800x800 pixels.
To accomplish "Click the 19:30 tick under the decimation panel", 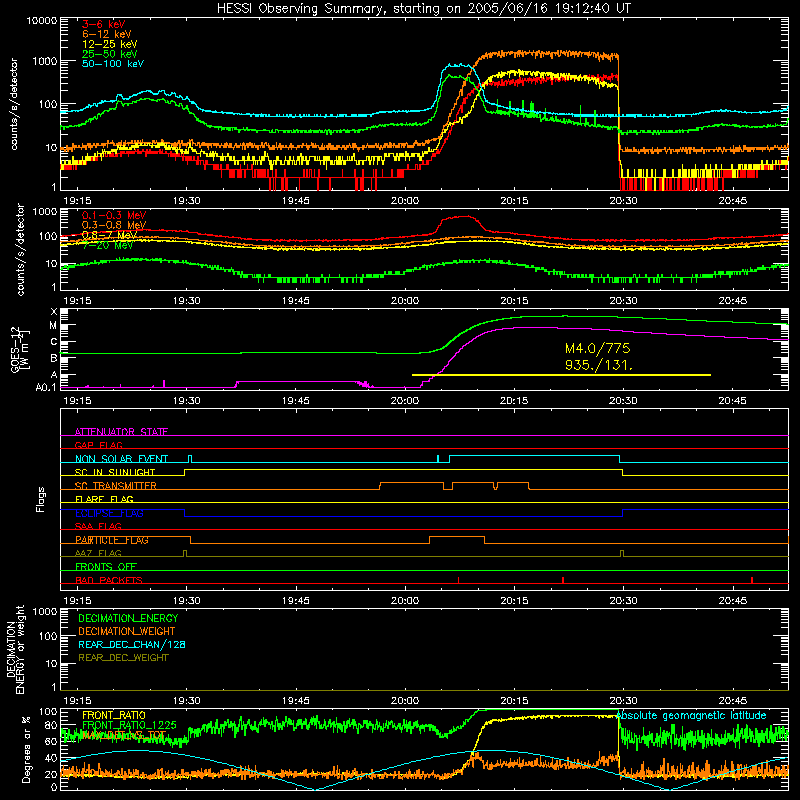I will [x=187, y=701].
